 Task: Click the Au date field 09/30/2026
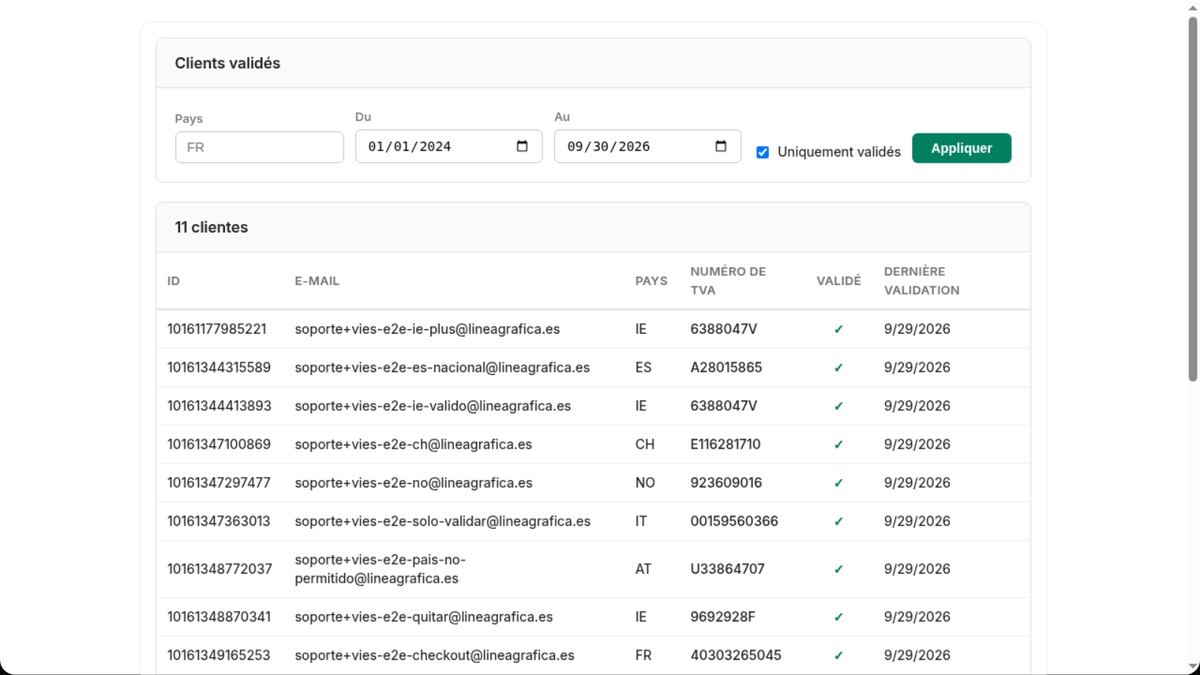pos(648,146)
